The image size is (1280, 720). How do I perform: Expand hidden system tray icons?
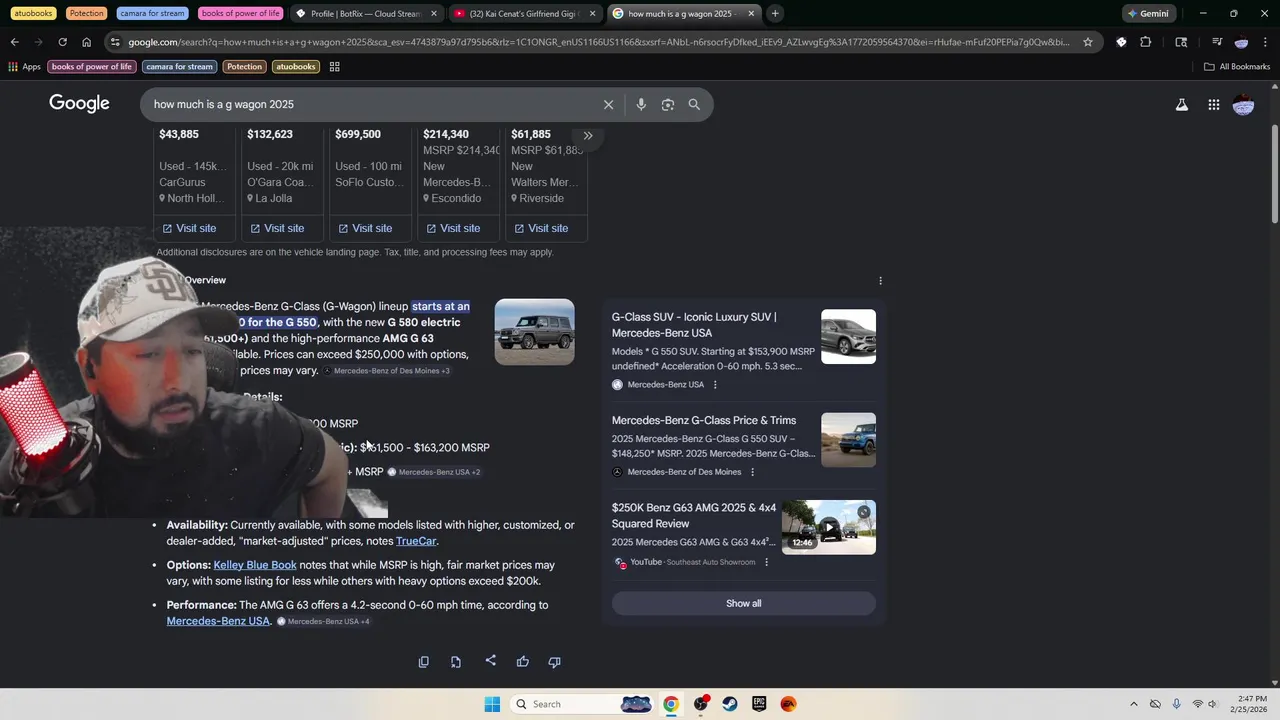coord(1133,704)
